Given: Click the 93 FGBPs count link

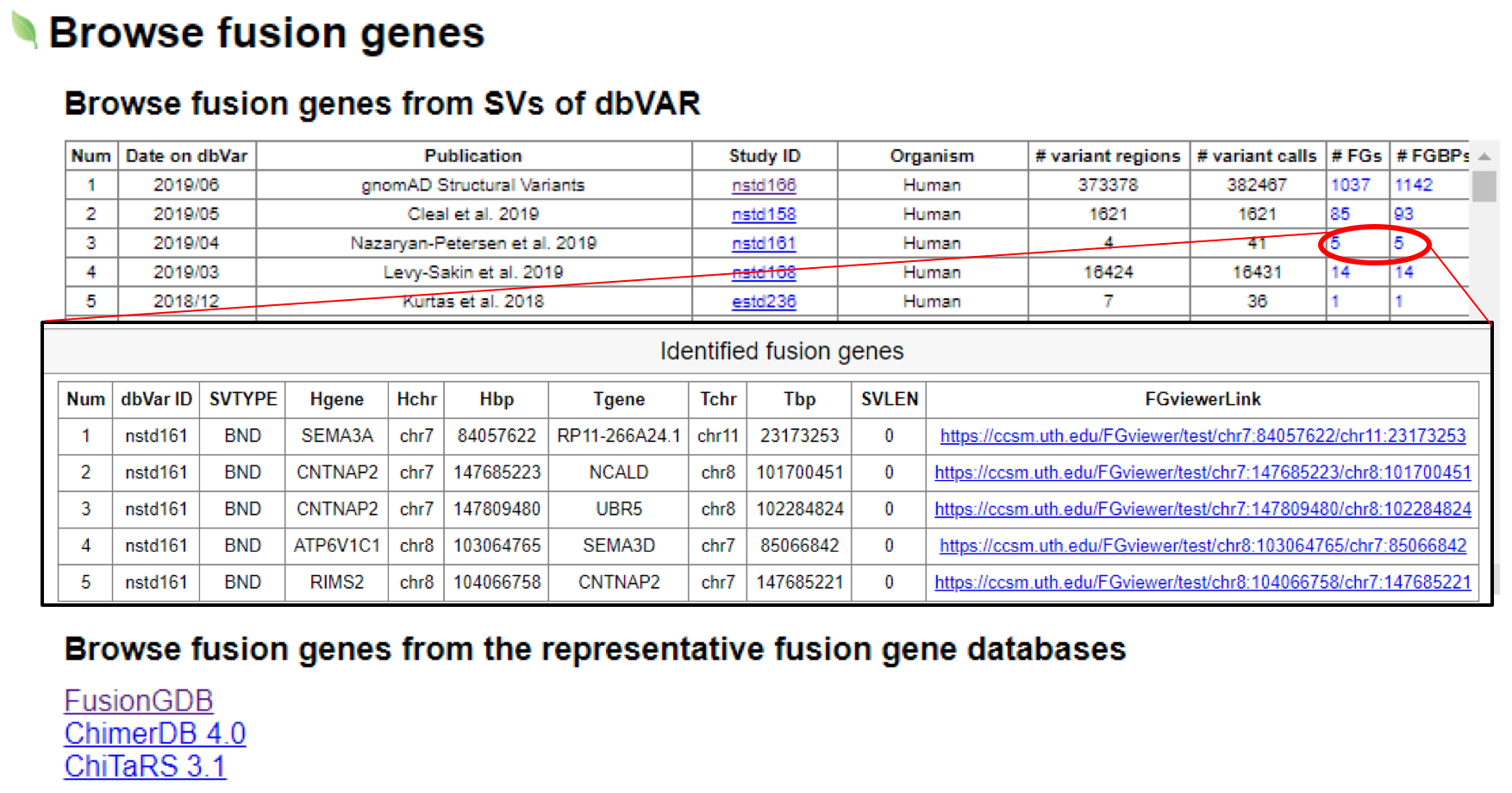Looking at the screenshot, I should pos(1403,215).
